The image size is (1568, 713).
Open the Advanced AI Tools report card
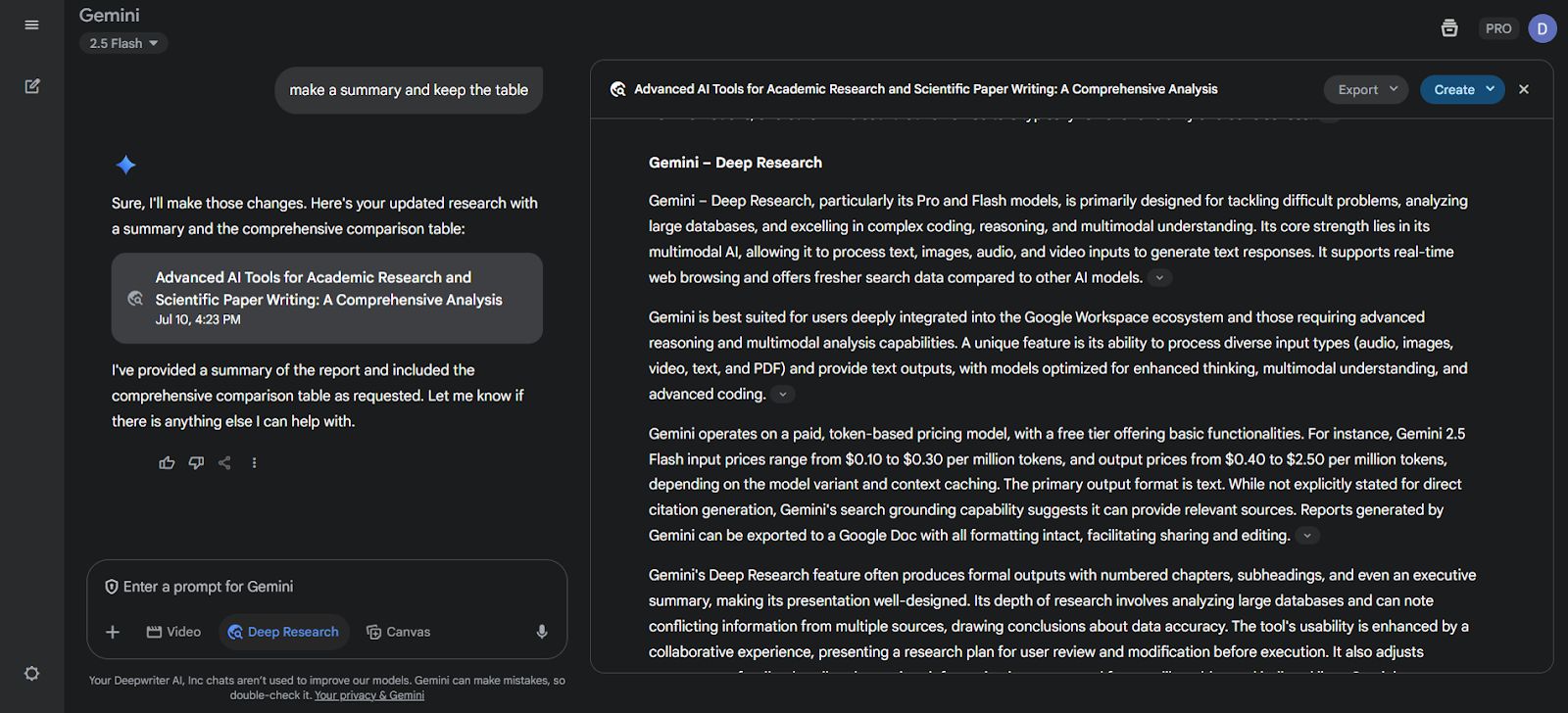pos(326,298)
